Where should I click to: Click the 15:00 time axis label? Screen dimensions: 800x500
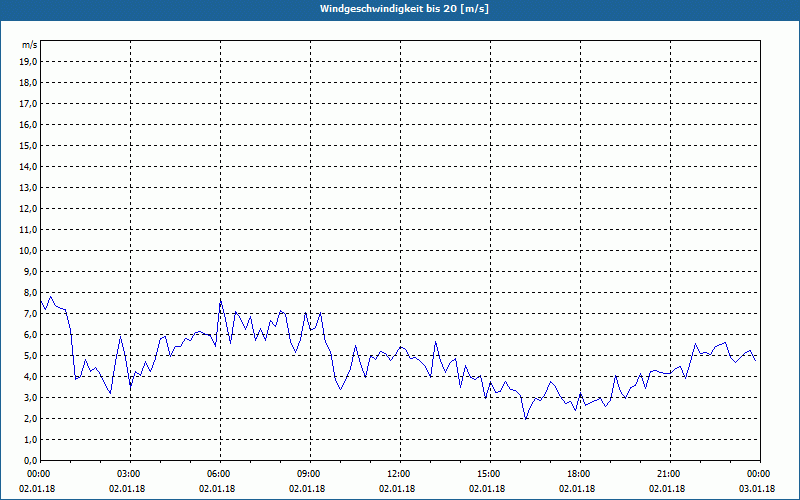490,474
